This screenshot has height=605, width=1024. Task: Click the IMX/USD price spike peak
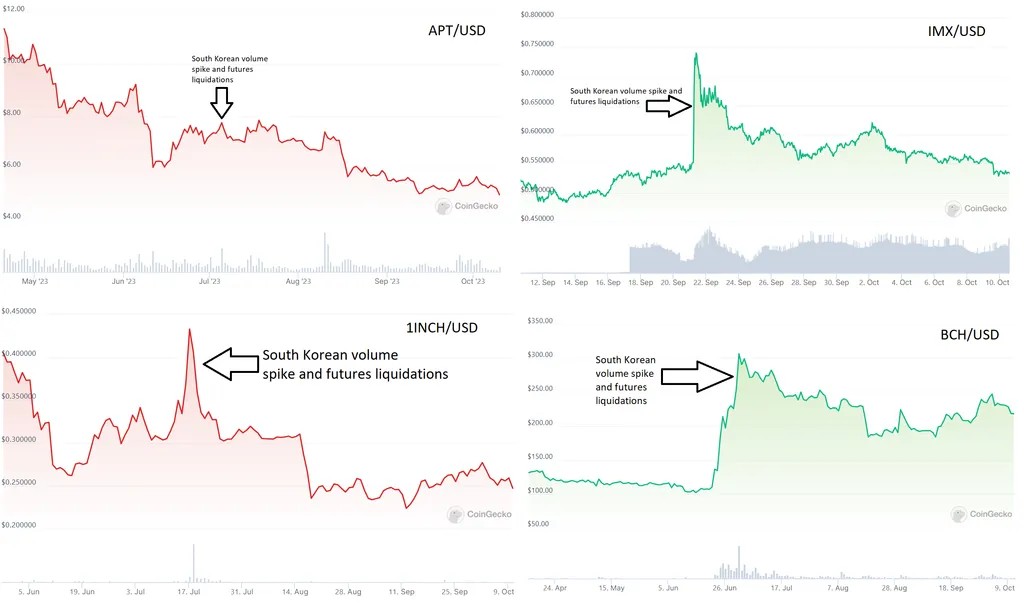click(x=696, y=54)
